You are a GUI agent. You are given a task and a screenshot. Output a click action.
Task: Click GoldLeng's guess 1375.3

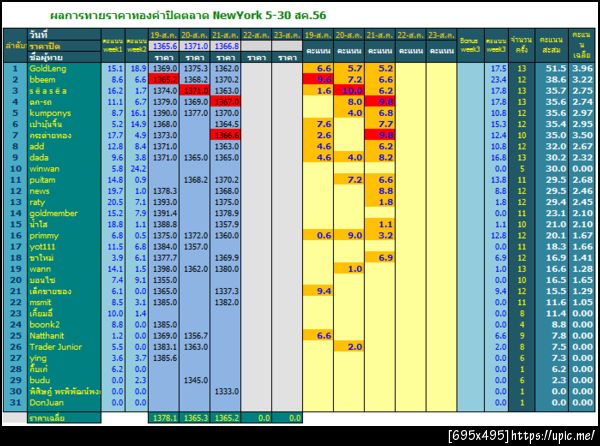[x=195, y=68]
